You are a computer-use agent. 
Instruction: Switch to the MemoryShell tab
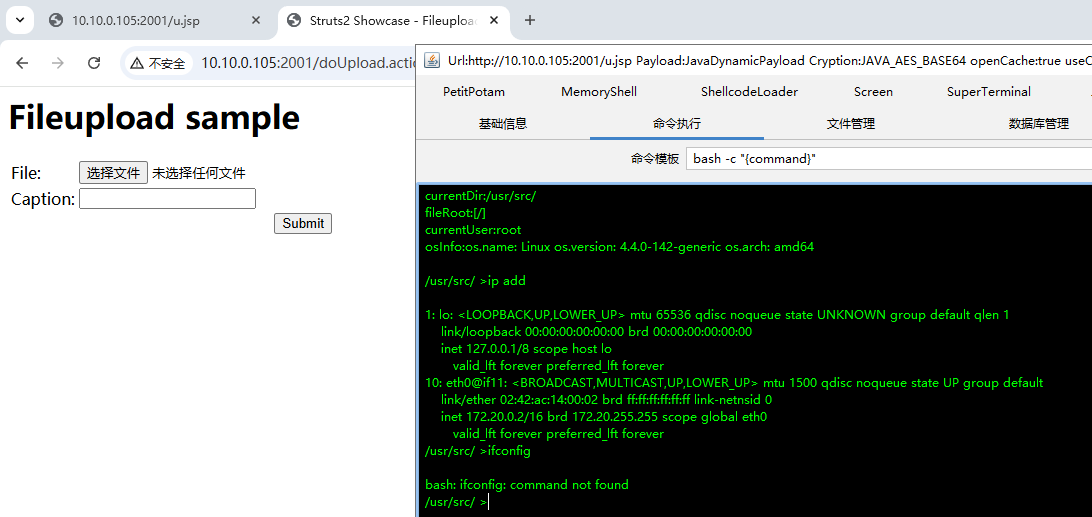coord(598,92)
